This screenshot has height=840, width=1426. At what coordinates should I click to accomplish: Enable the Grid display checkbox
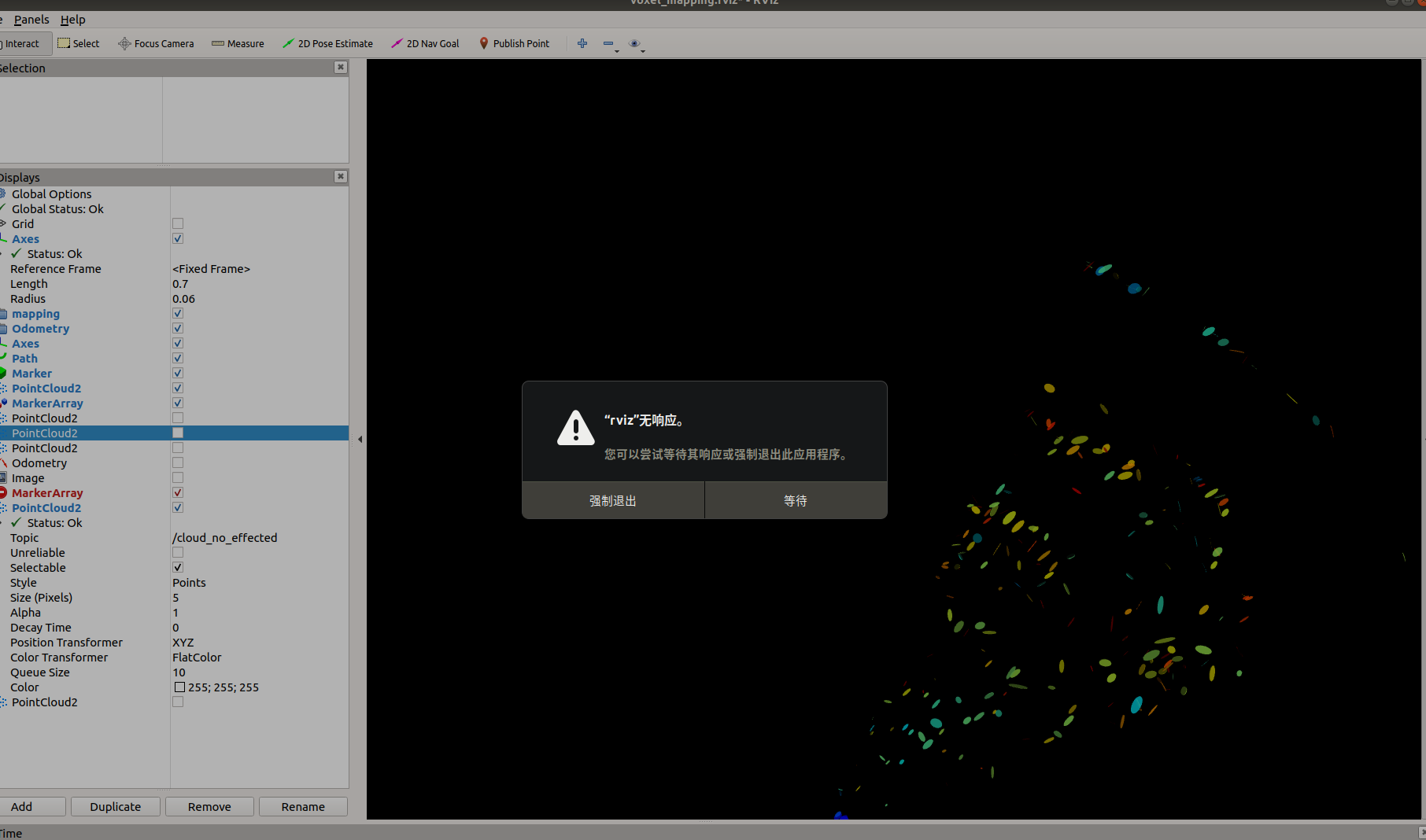pos(177,223)
